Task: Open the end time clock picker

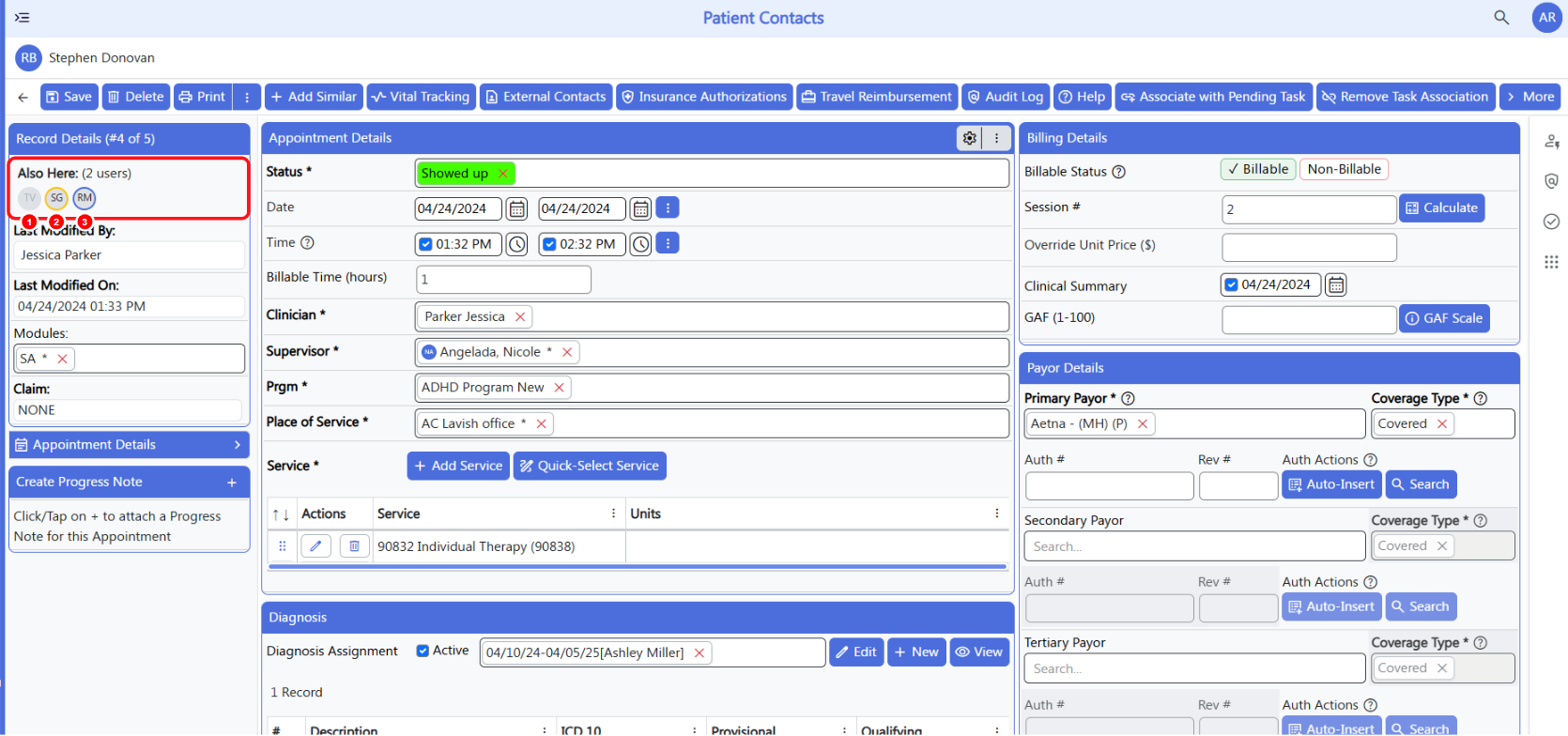Action: click(640, 244)
